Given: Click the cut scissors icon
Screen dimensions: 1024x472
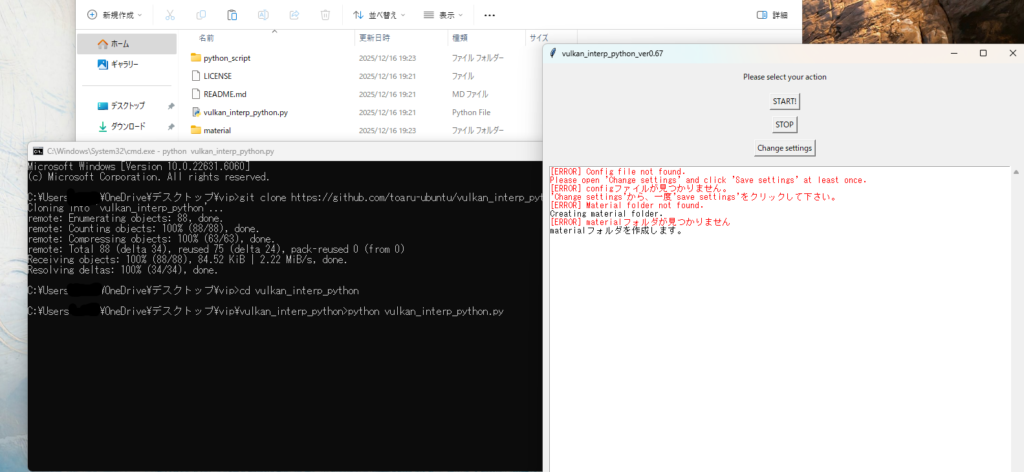Looking at the screenshot, I should click(x=170, y=16).
